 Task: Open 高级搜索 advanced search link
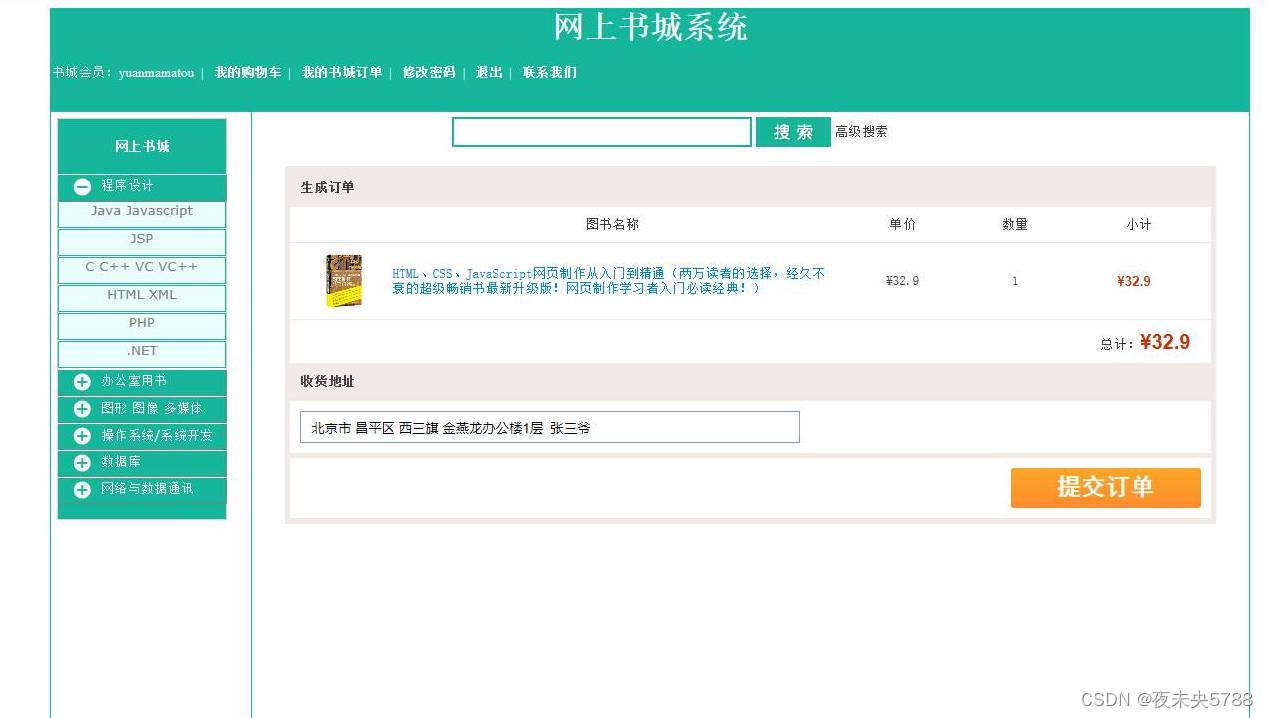[x=861, y=131]
